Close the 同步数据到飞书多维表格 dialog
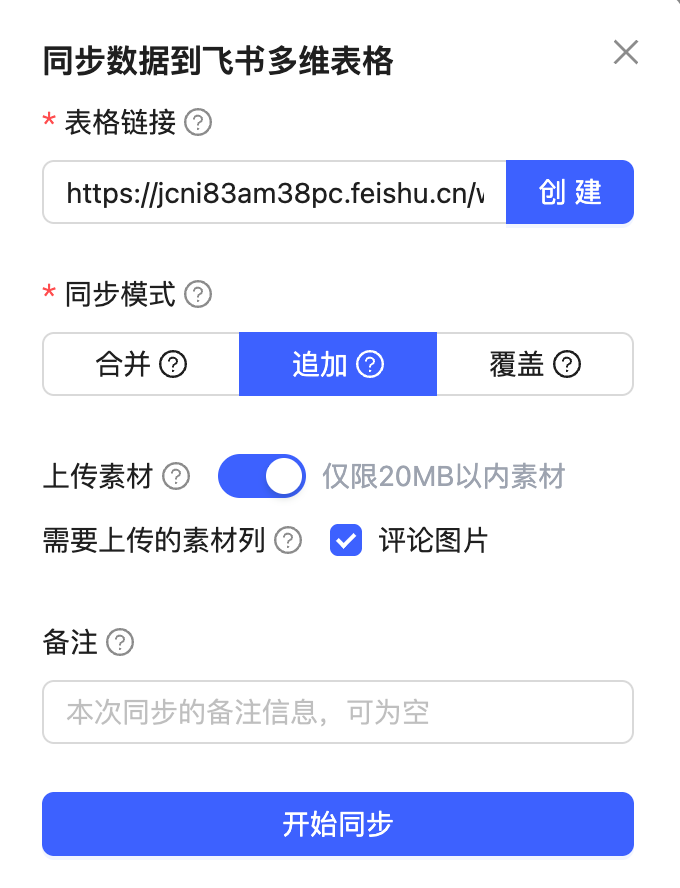Viewport: 680px width, 888px height. point(626,53)
